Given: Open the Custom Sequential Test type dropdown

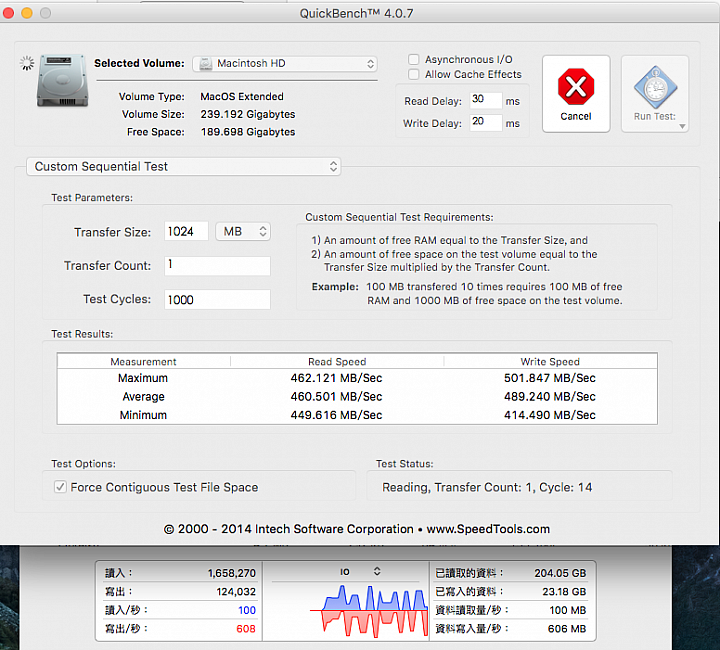Looking at the screenshot, I should point(184,166).
